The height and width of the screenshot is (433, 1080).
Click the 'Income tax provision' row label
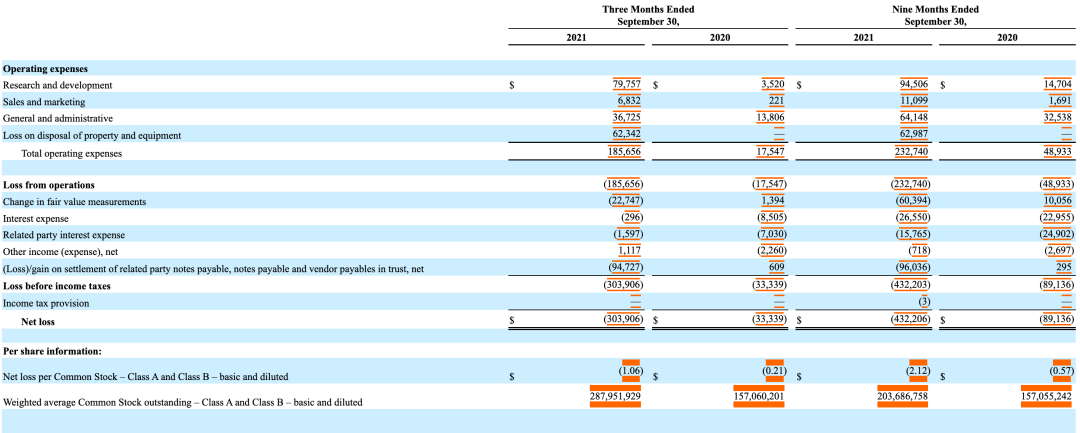(x=46, y=303)
